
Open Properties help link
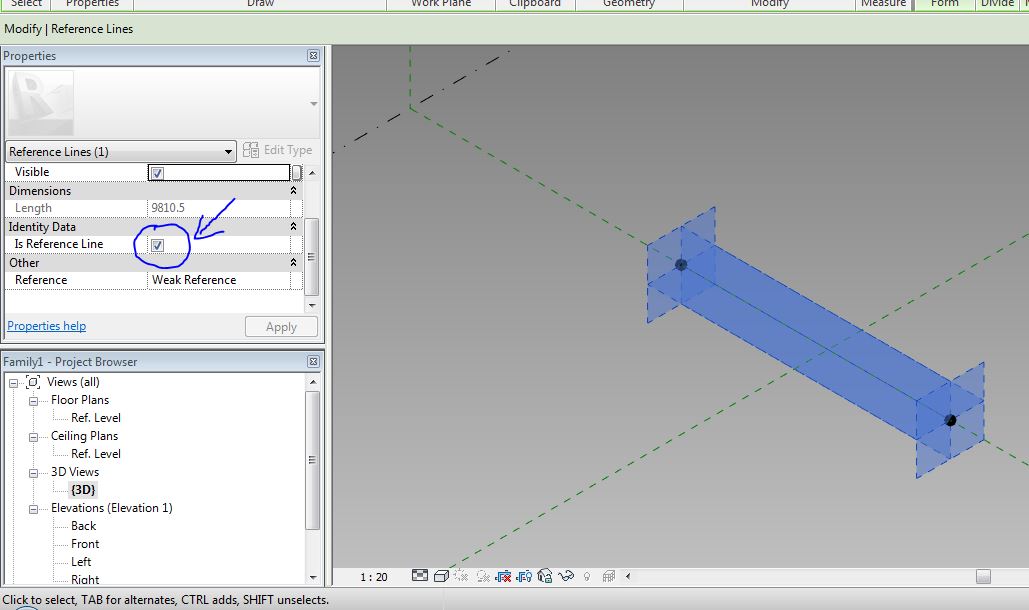[47, 326]
